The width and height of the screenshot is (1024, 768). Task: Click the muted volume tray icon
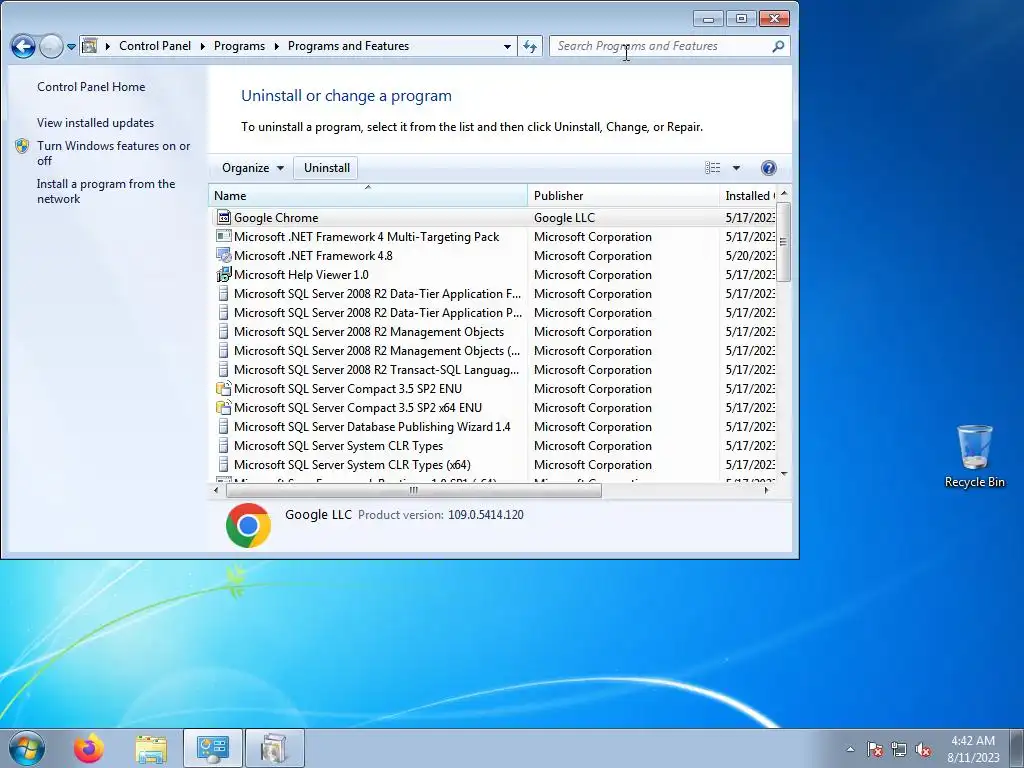pos(923,749)
